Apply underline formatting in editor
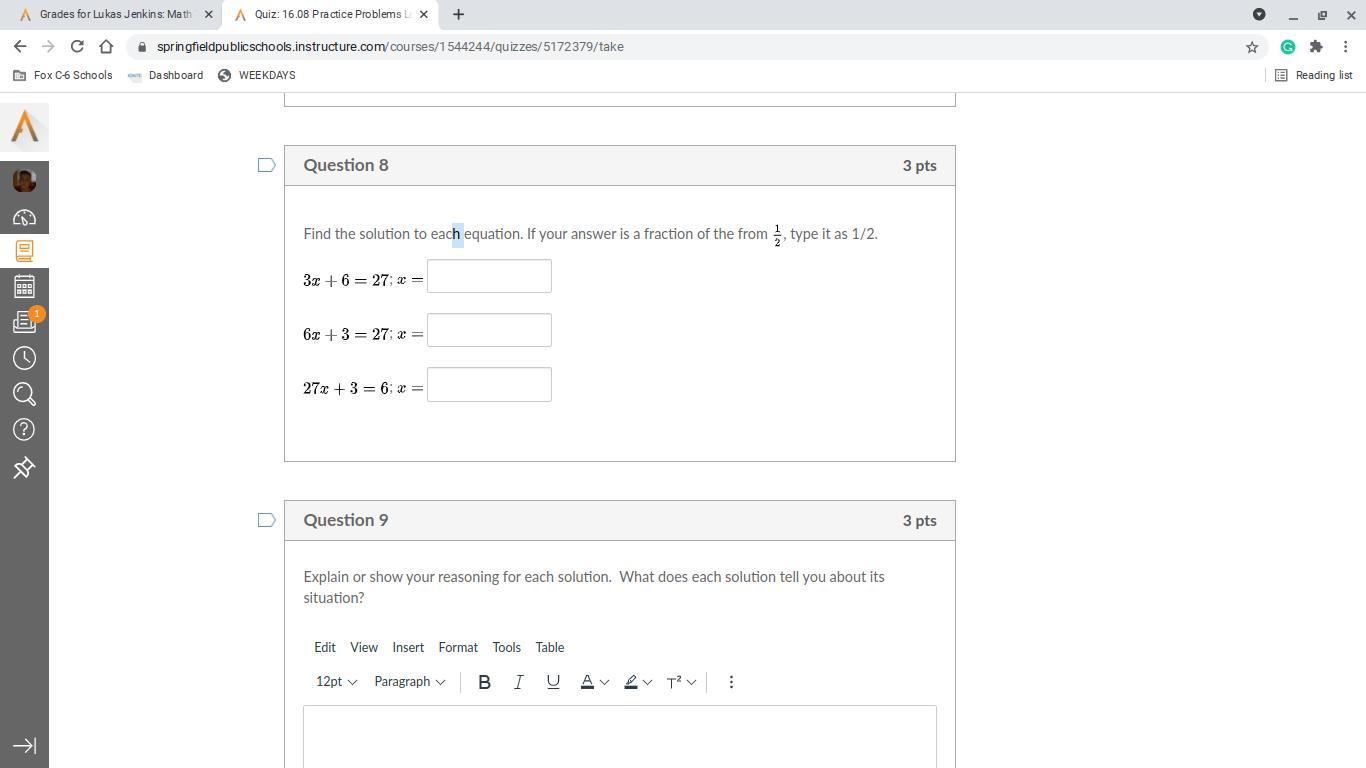The height and width of the screenshot is (768, 1366). 553,682
